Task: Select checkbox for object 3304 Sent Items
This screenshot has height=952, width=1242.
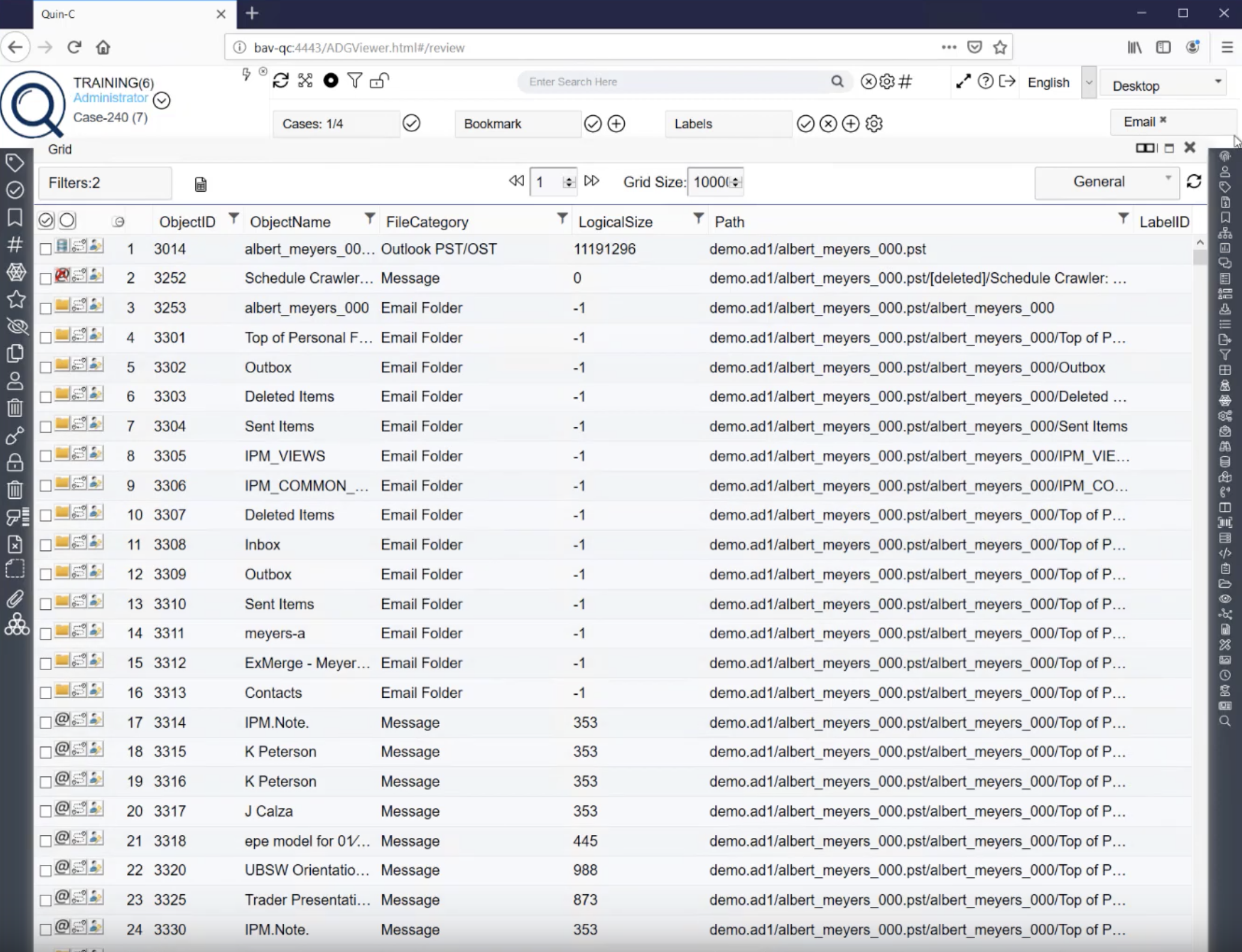Action: click(45, 427)
